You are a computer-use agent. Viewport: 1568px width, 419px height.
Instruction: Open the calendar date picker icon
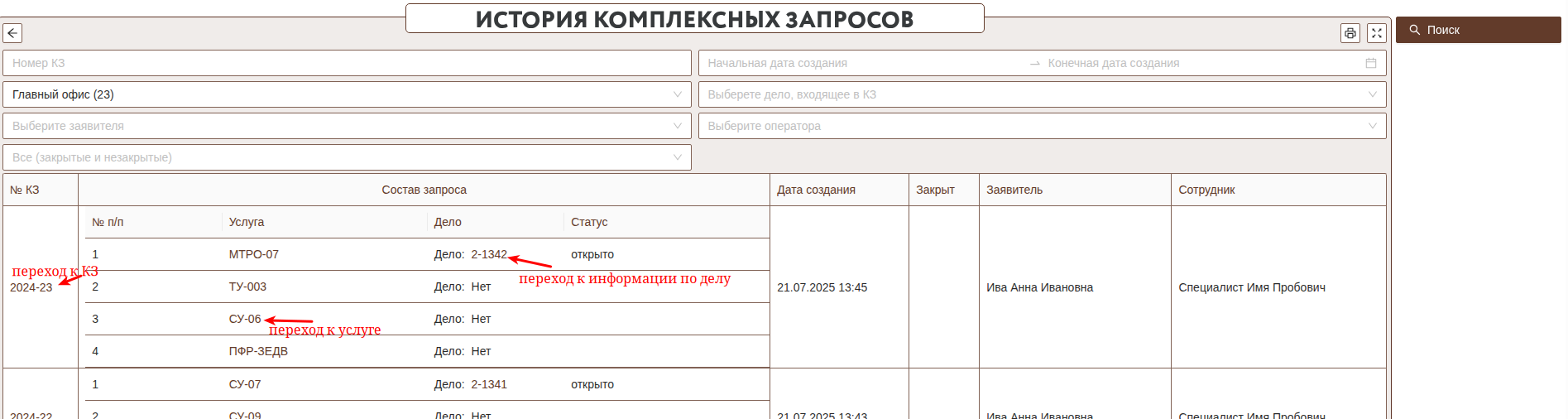[1370, 63]
